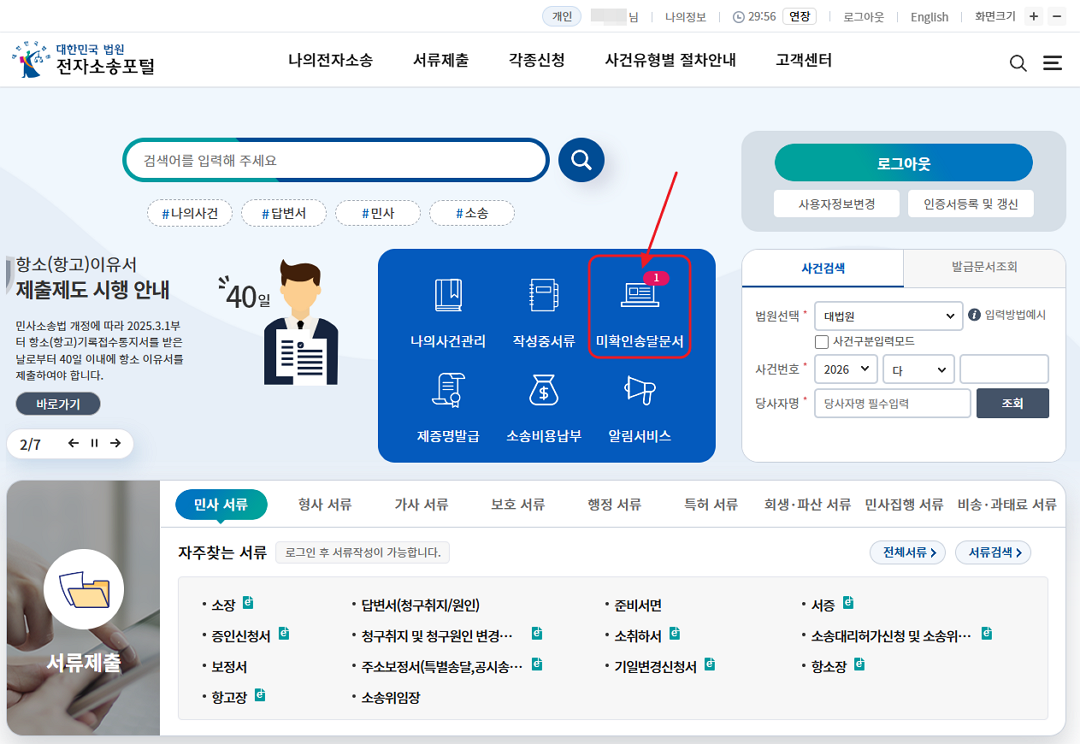
Task: Open 알림서비스 megaphone icon
Action: (640, 390)
